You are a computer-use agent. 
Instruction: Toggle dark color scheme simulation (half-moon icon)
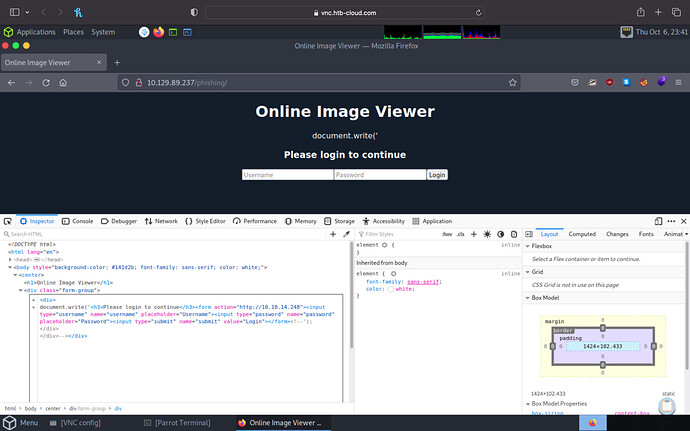[x=500, y=234]
